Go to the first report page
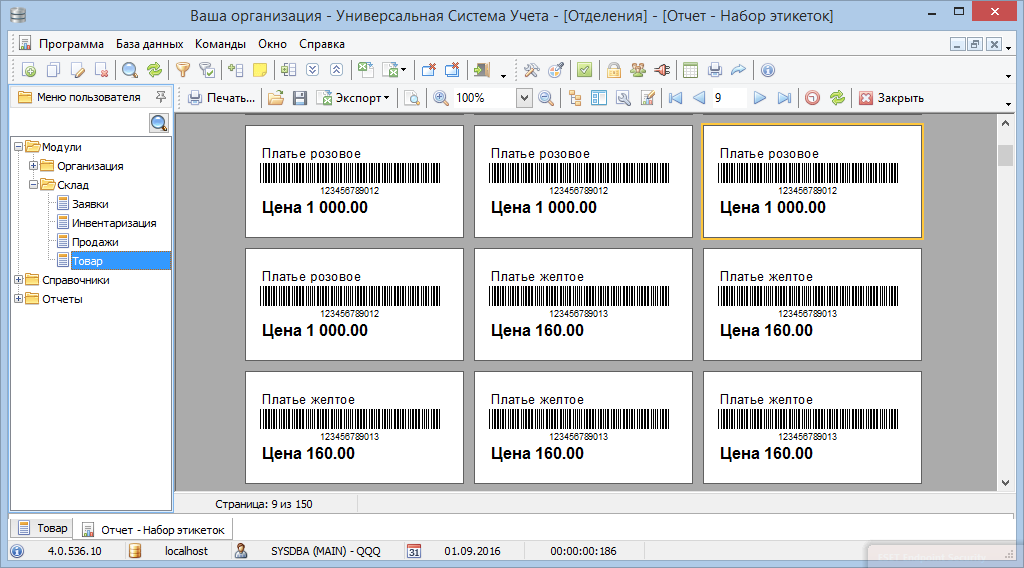Screen dimensions: 1024x568 tap(675, 98)
